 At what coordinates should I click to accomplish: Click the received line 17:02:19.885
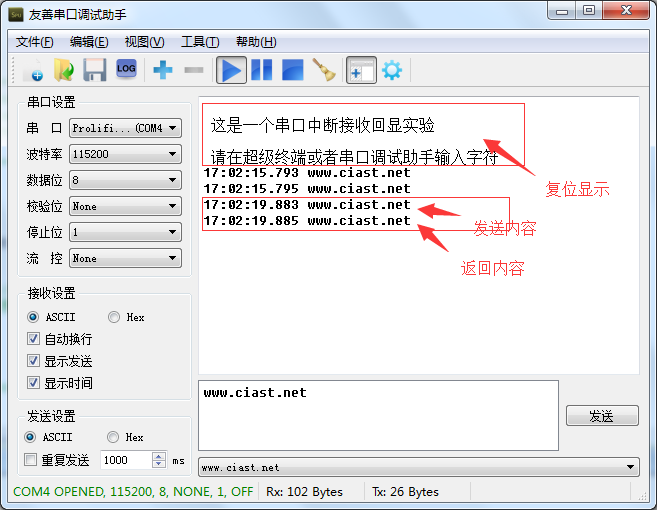point(307,221)
